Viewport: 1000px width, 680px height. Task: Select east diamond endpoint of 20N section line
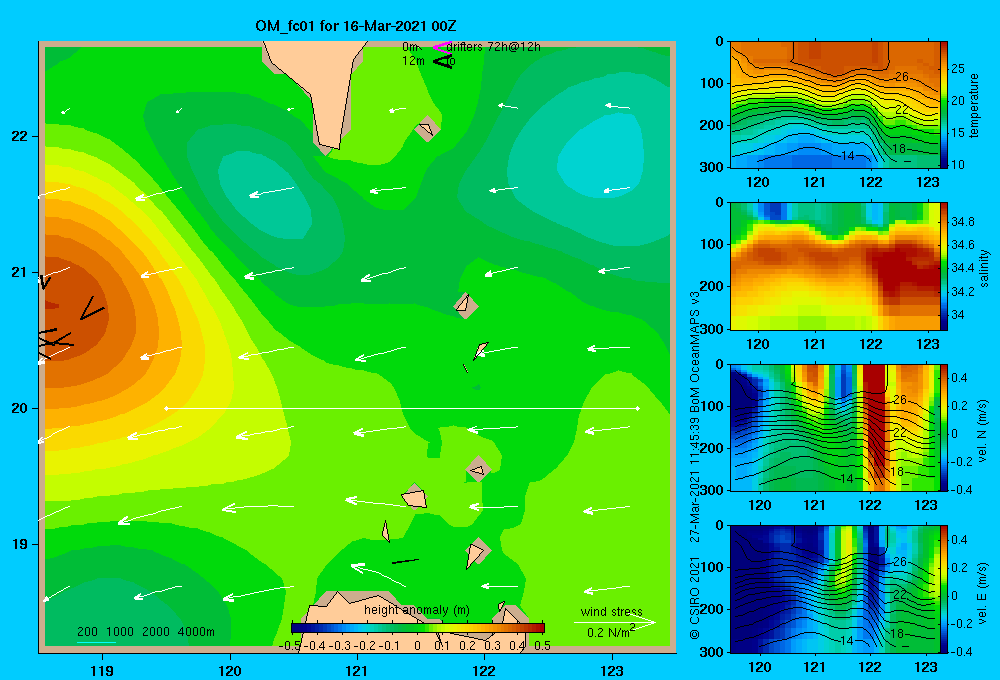point(637,408)
